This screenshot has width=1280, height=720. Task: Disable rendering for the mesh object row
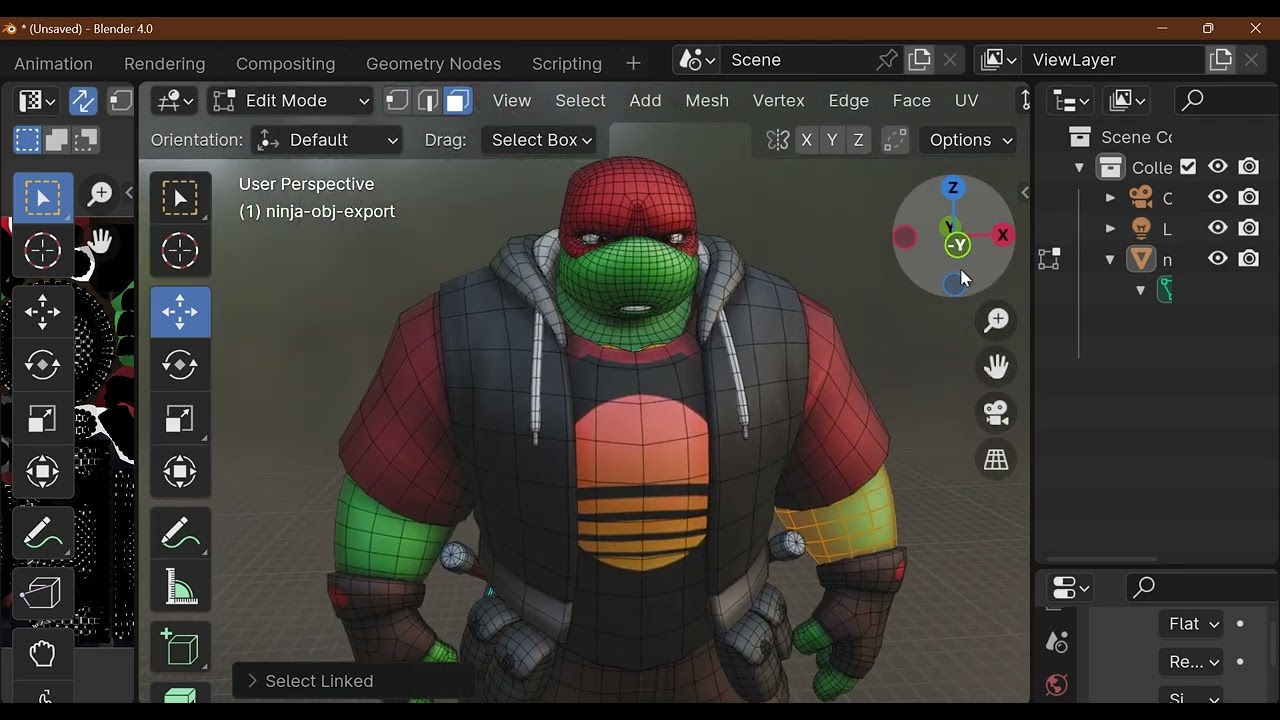pos(1249,259)
